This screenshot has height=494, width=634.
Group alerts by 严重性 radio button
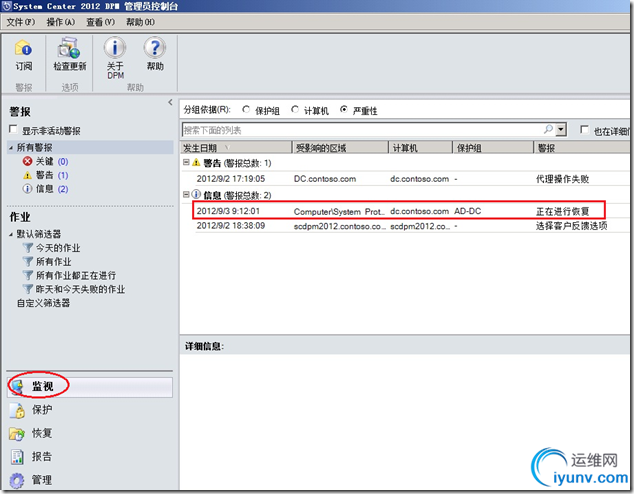pos(344,110)
